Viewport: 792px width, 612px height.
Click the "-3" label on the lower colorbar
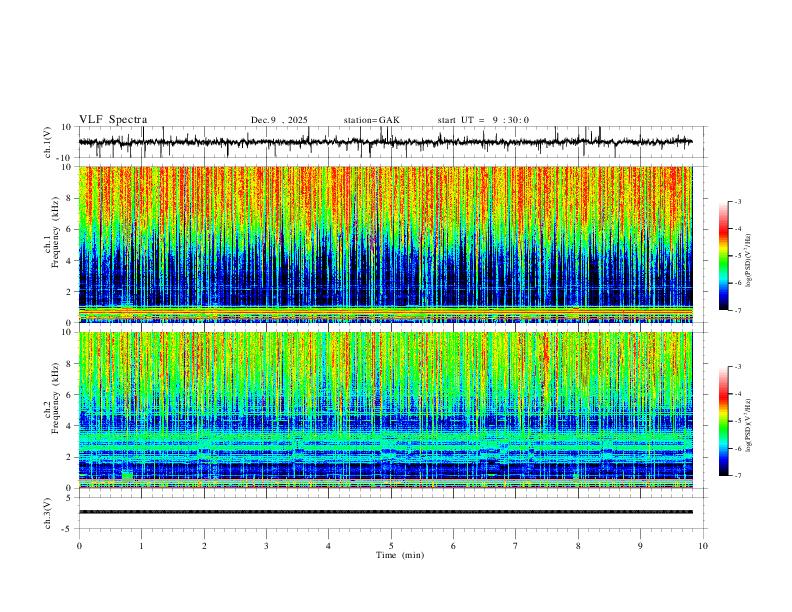[737, 367]
